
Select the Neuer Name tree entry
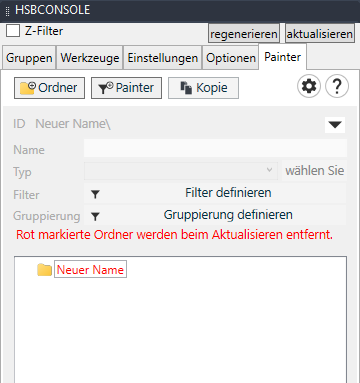(90, 269)
